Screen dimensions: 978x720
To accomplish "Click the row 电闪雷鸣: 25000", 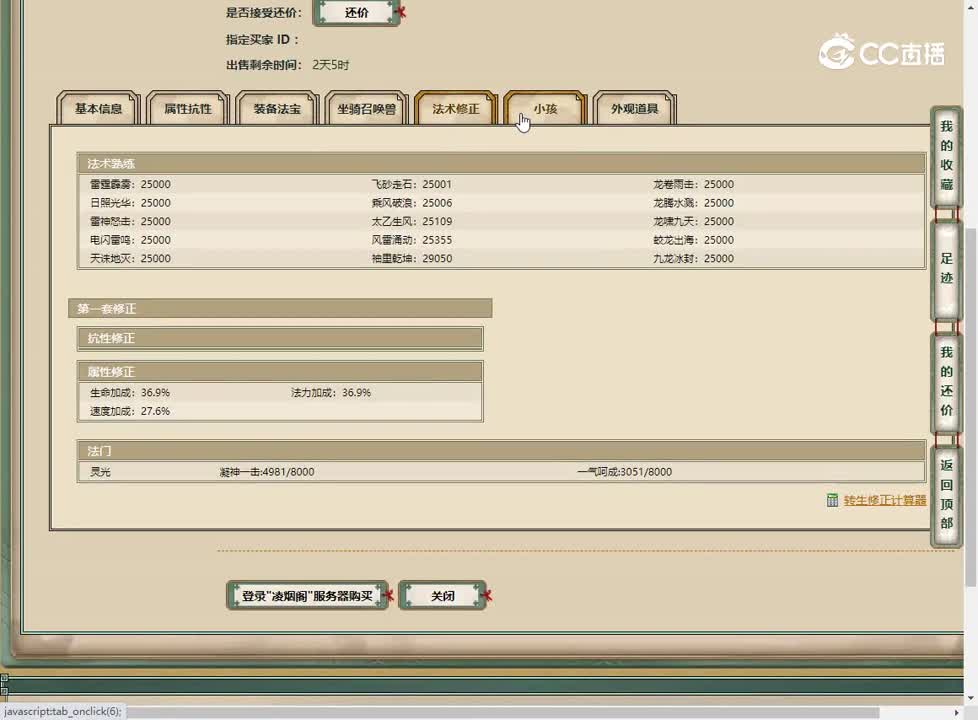I will [x=130, y=240].
